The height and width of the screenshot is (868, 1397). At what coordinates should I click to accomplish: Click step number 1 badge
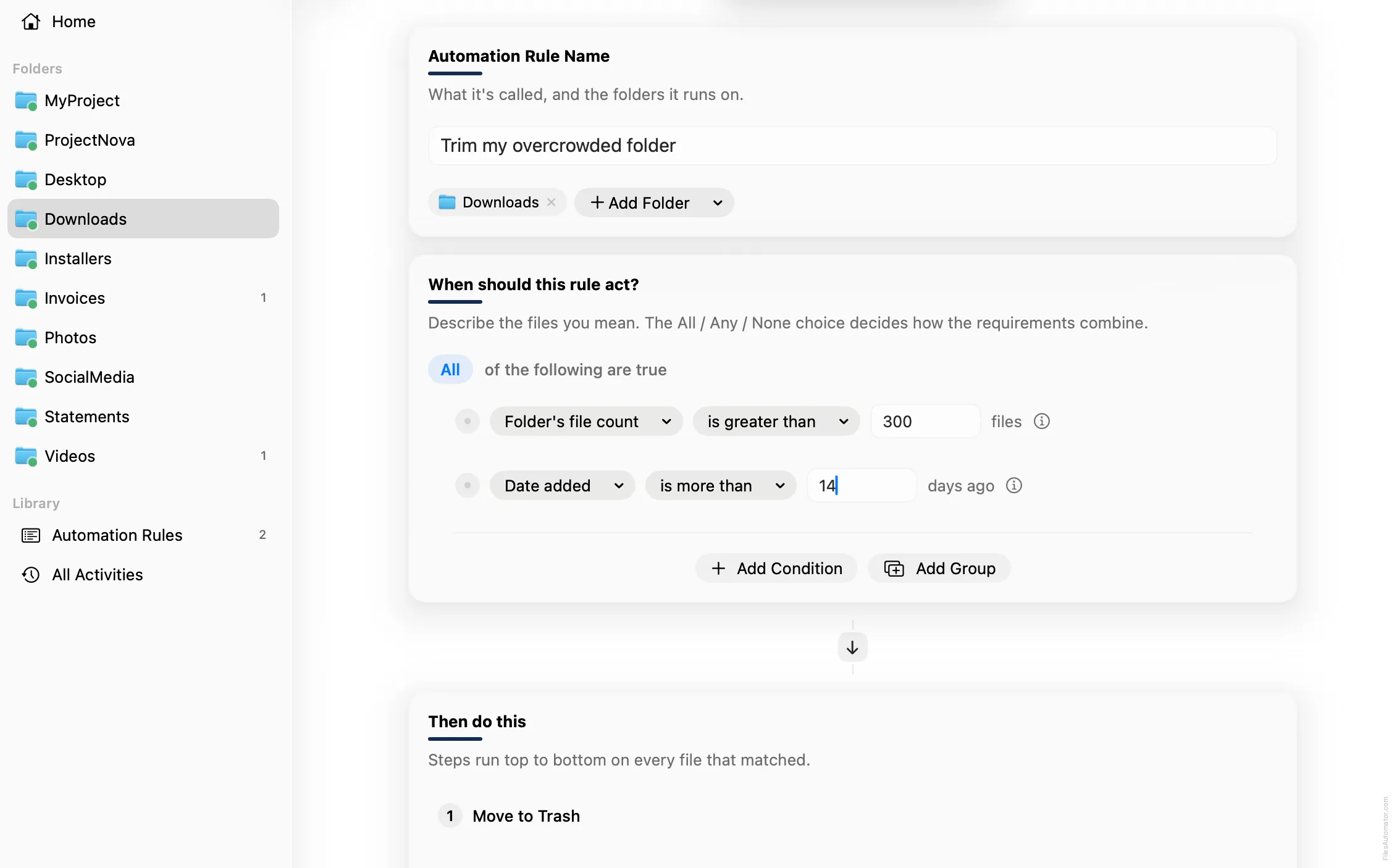click(450, 816)
